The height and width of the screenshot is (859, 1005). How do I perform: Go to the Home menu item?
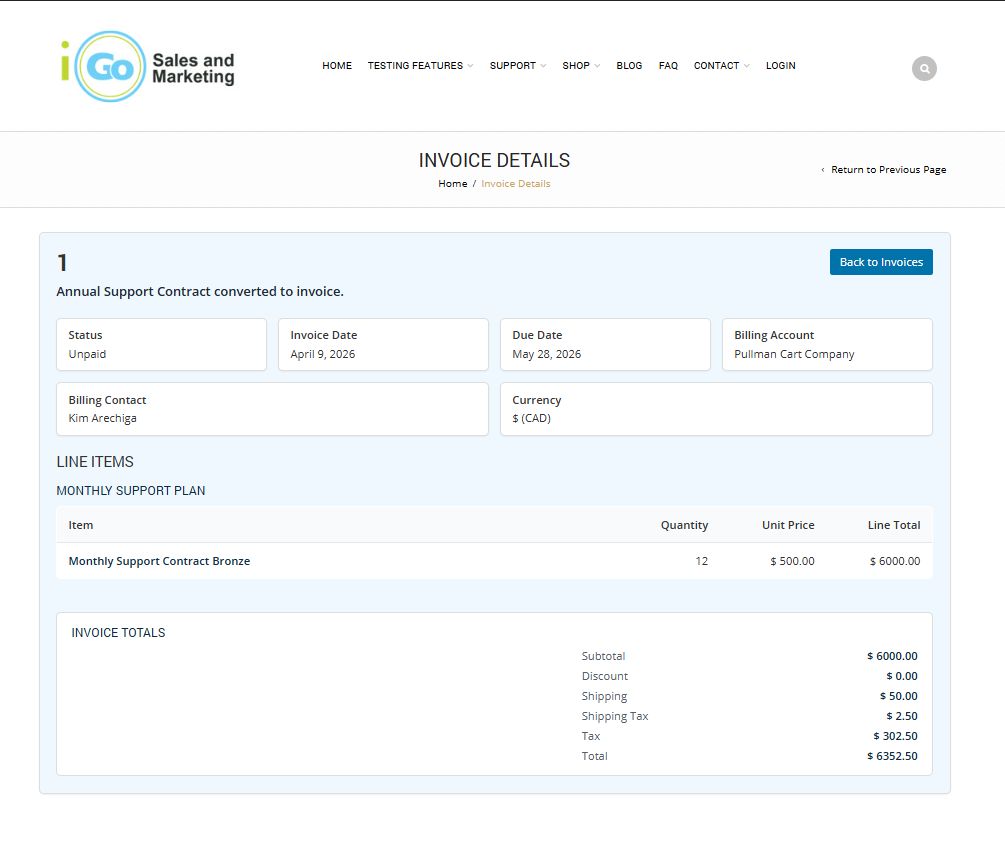coord(337,66)
